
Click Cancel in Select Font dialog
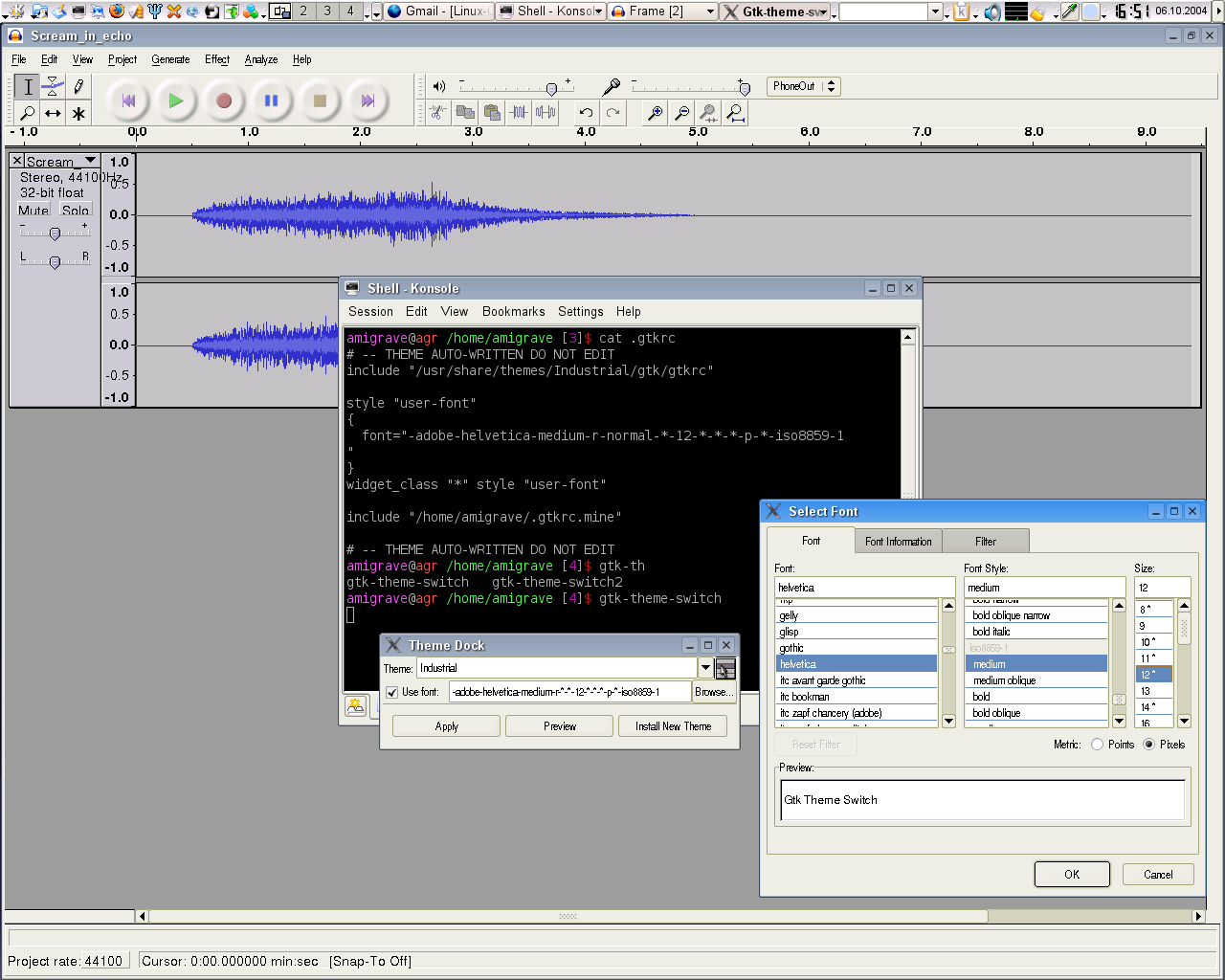click(1158, 875)
